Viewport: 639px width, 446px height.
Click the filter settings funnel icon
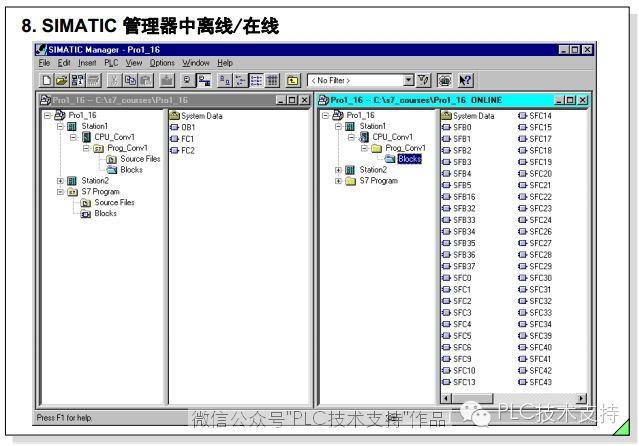click(424, 80)
